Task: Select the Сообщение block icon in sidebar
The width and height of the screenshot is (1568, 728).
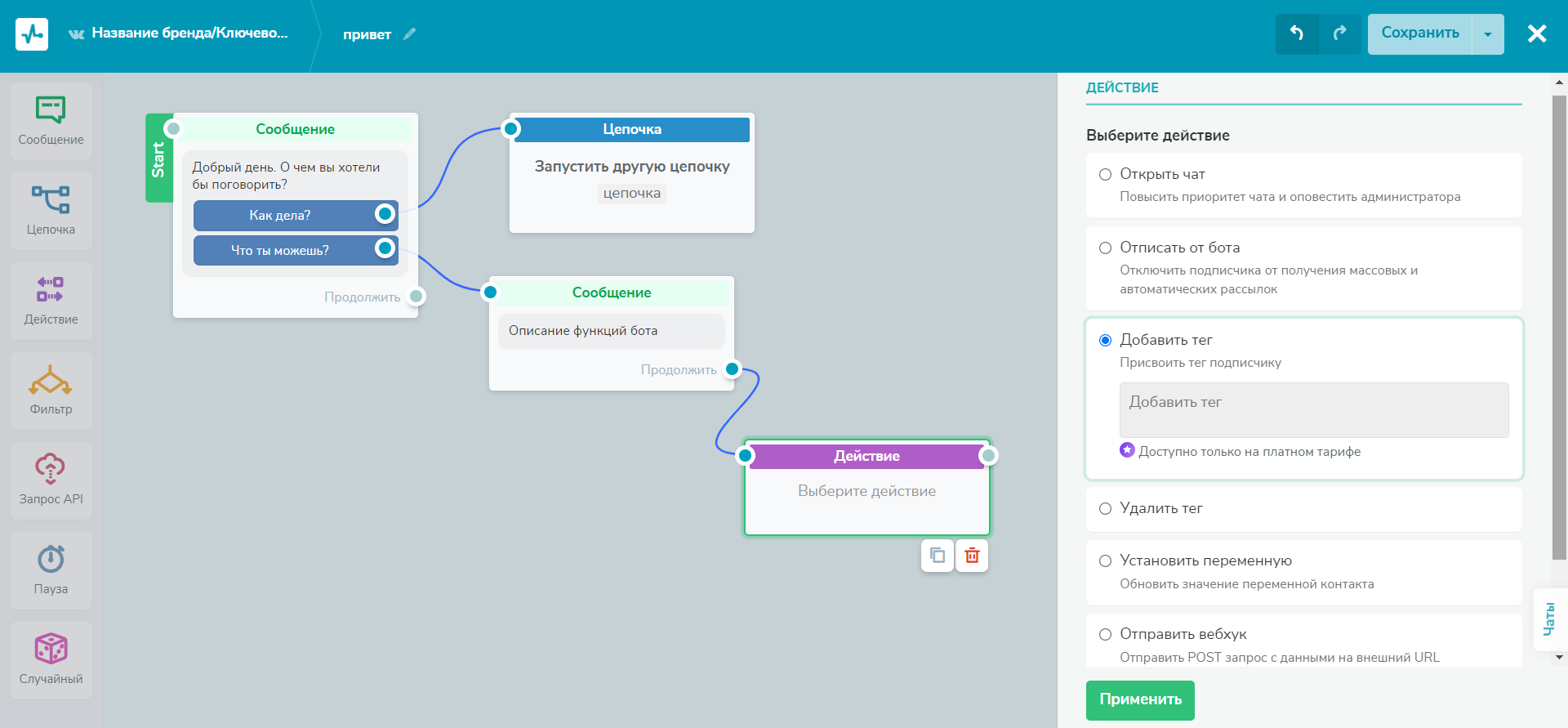Action: [x=51, y=109]
